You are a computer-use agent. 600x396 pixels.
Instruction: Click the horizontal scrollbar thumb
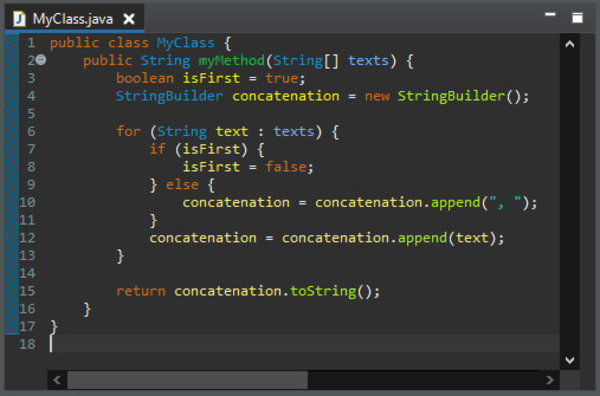click(188, 380)
